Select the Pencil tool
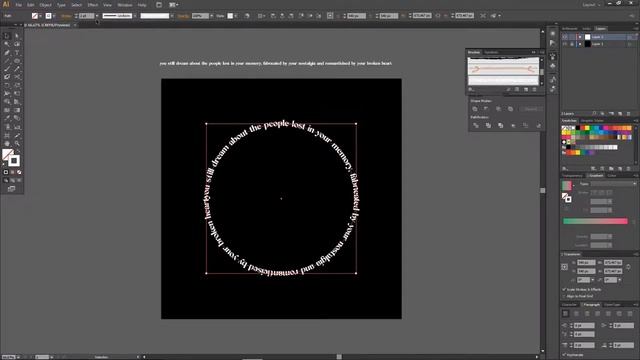Screen dimensions: 640x360 pyautogui.click(x=17, y=69)
